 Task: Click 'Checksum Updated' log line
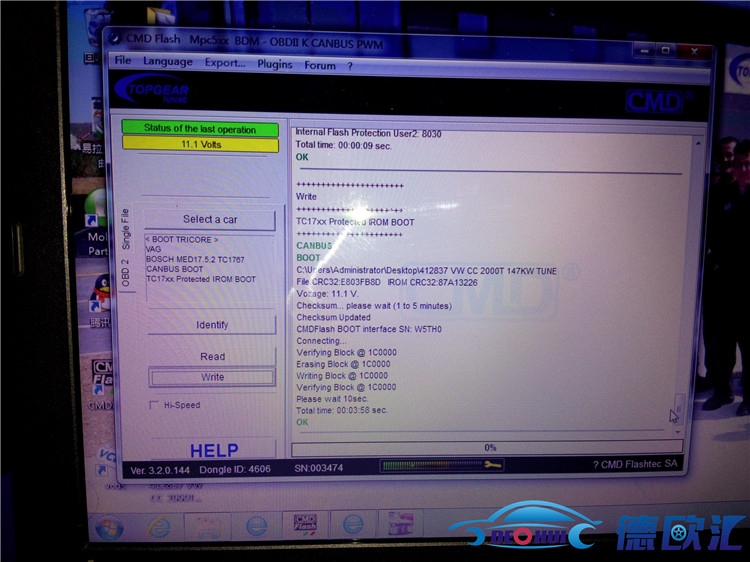(x=333, y=317)
